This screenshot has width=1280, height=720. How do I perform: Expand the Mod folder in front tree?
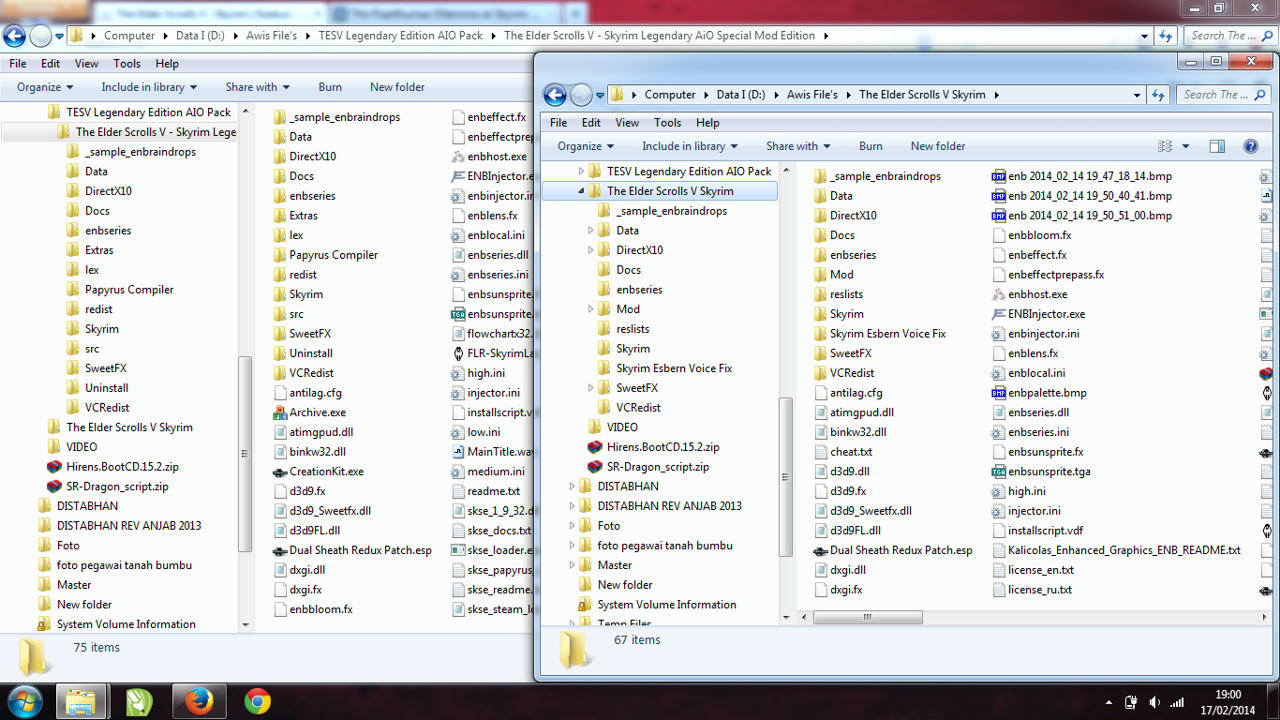[x=591, y=310]
